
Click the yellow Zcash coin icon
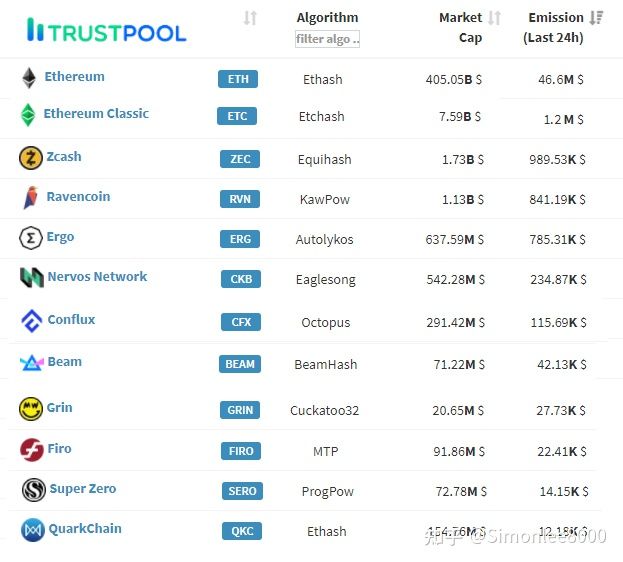(31, 158)
